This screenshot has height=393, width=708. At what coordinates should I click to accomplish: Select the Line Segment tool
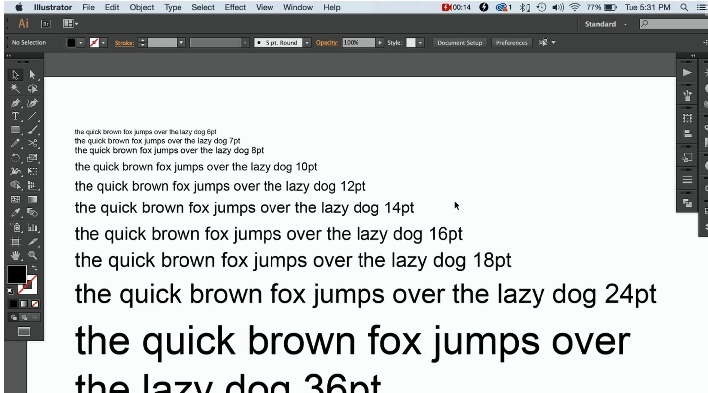click(x=32, y=116)
